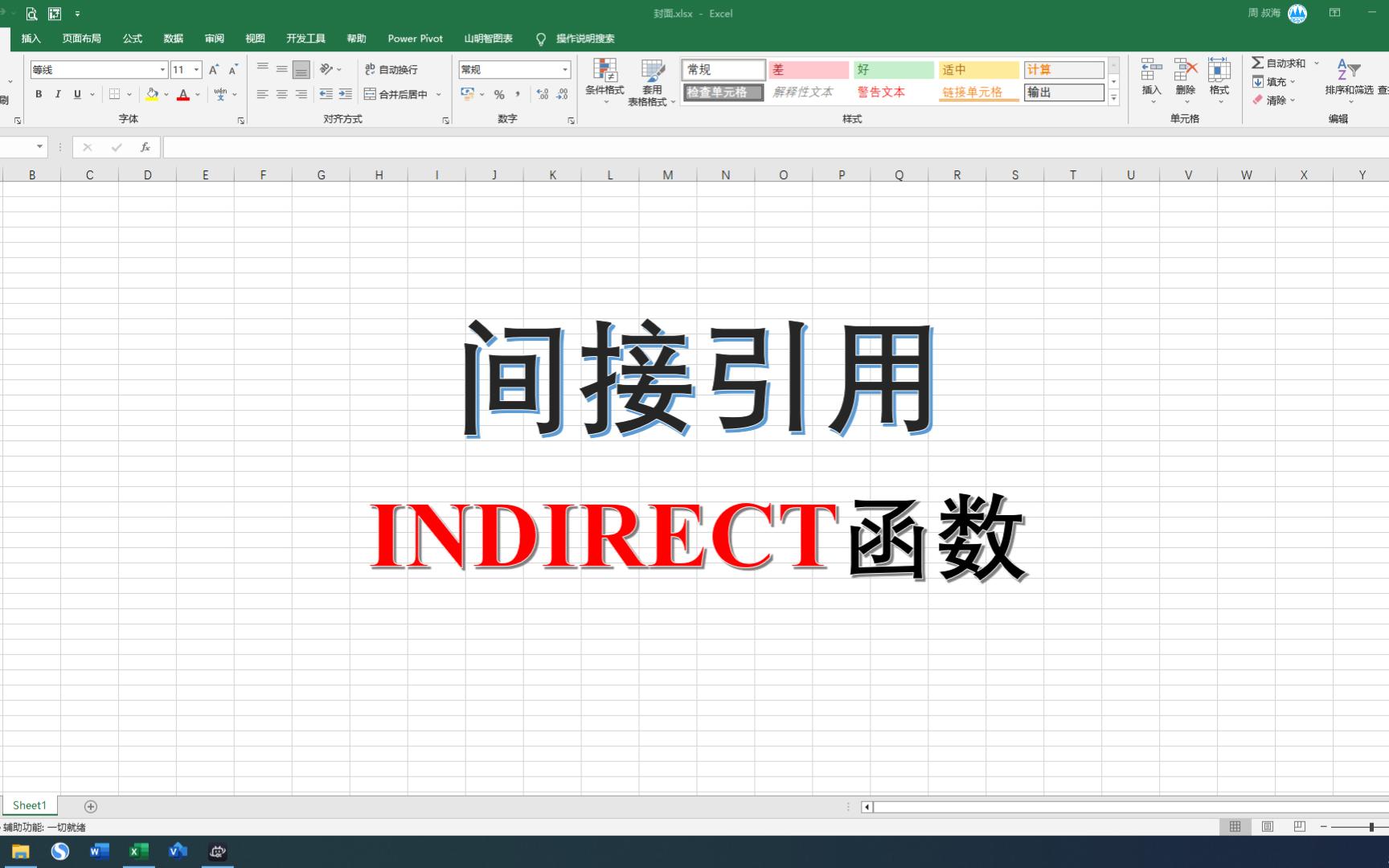Click 合并后居中 merge button
This screenshot has height=868, width=1389.
click(x=396, y=94)
